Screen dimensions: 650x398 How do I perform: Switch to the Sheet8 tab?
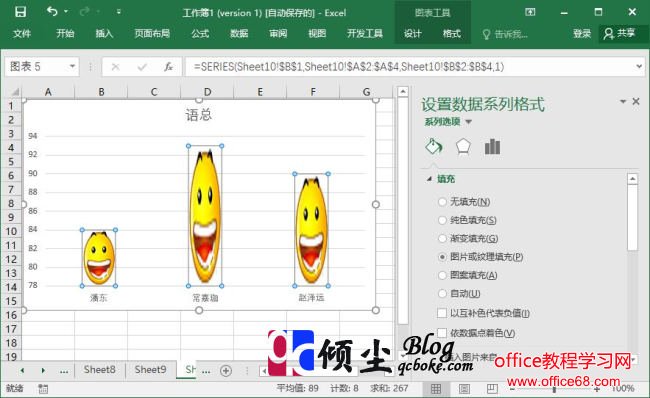coord(99,370)
